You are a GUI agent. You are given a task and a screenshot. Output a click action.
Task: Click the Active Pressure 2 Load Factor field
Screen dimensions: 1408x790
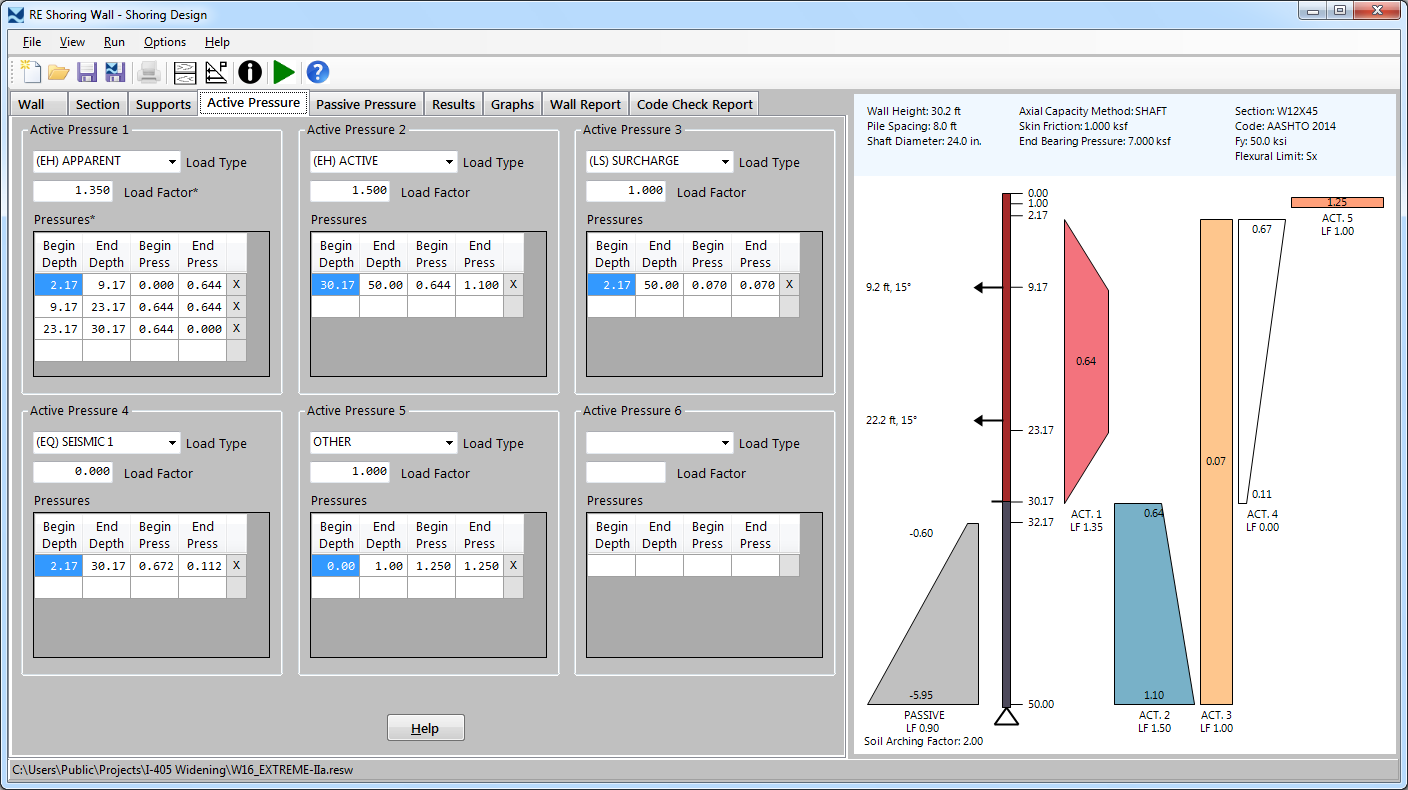click(x=349, y=191)
